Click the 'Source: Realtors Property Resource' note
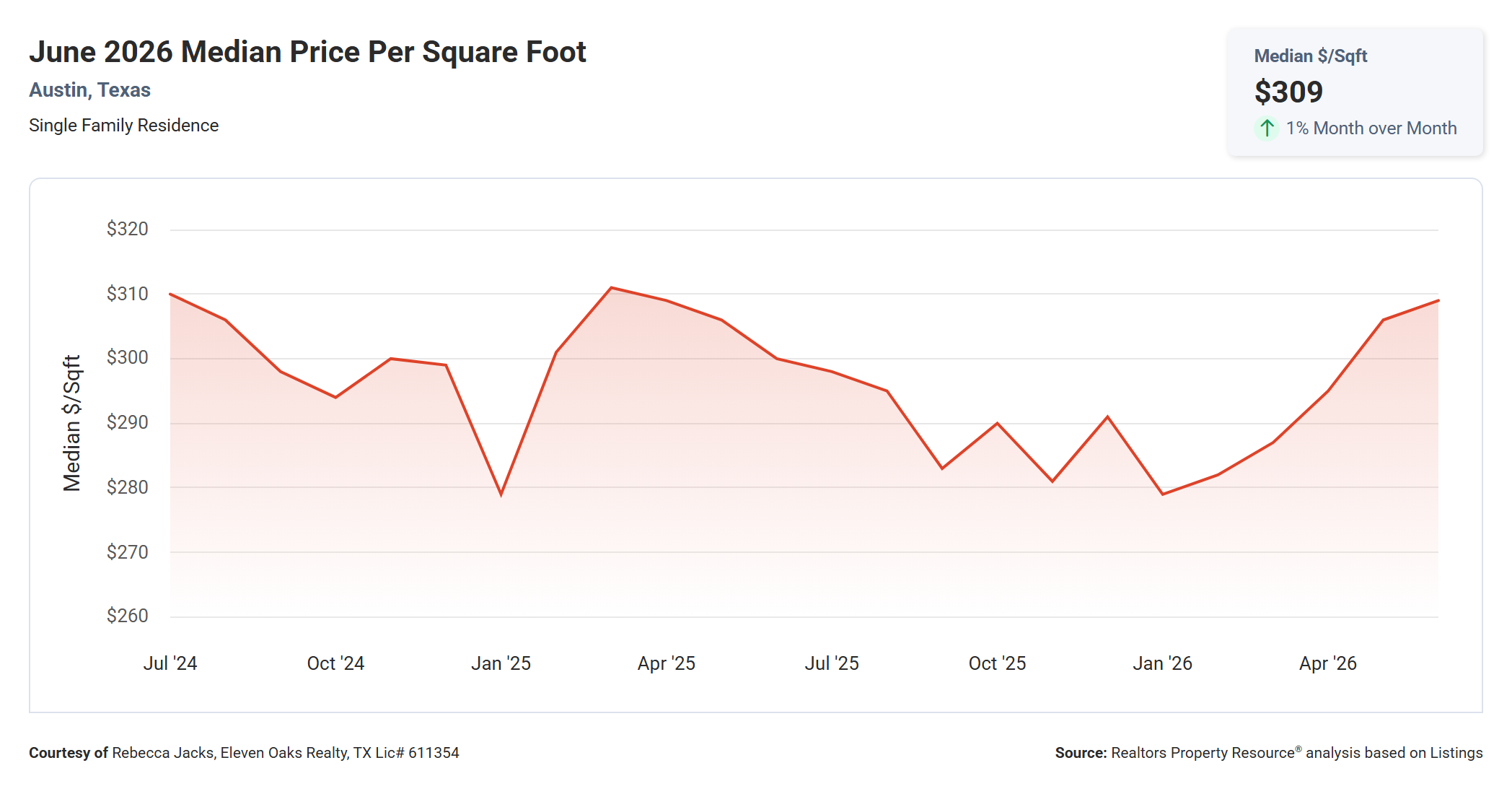The width and height of the screenshot is (1512, 794). click(x=1269, y=753)
